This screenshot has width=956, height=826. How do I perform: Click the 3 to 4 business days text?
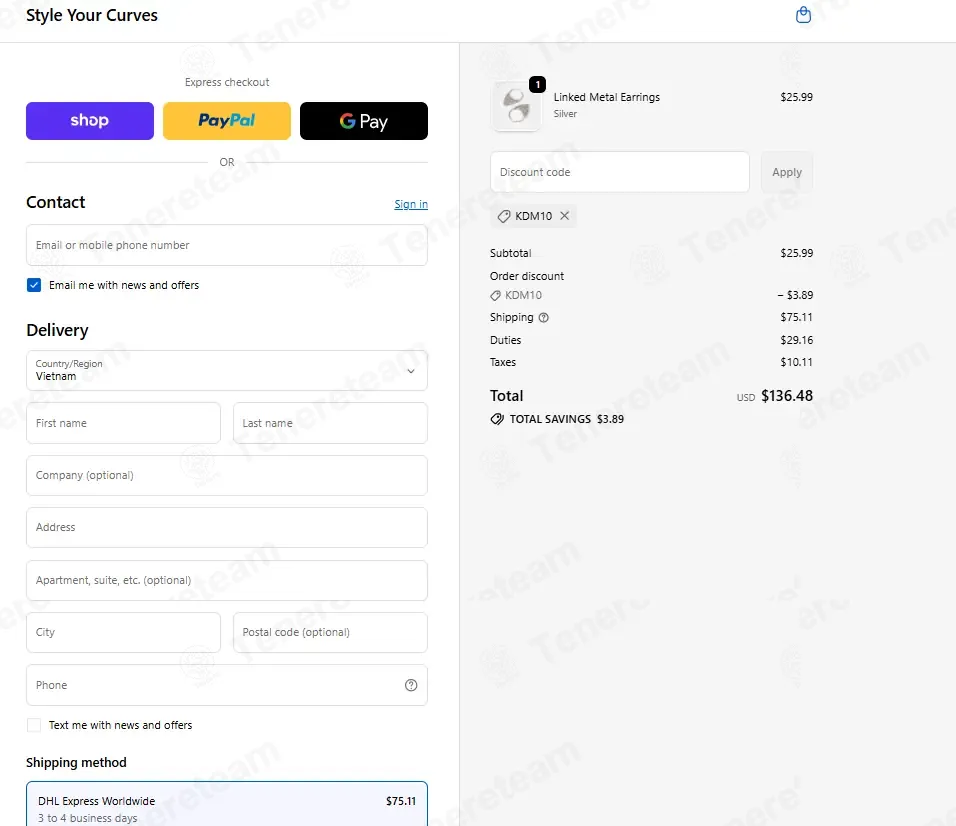tap(87, 818)
